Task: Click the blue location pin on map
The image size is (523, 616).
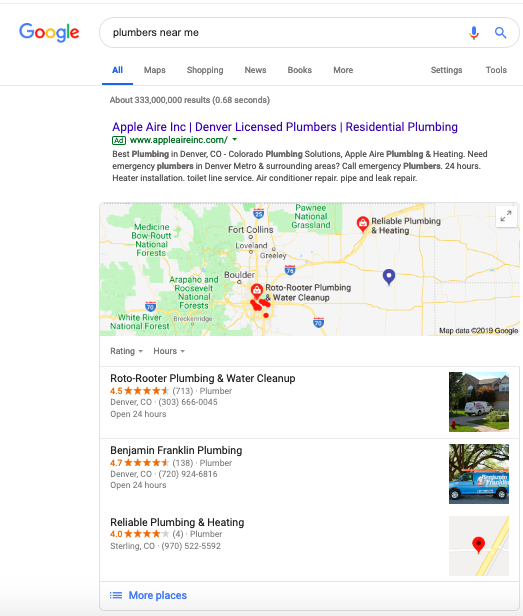Action: [x=389, y=277]
